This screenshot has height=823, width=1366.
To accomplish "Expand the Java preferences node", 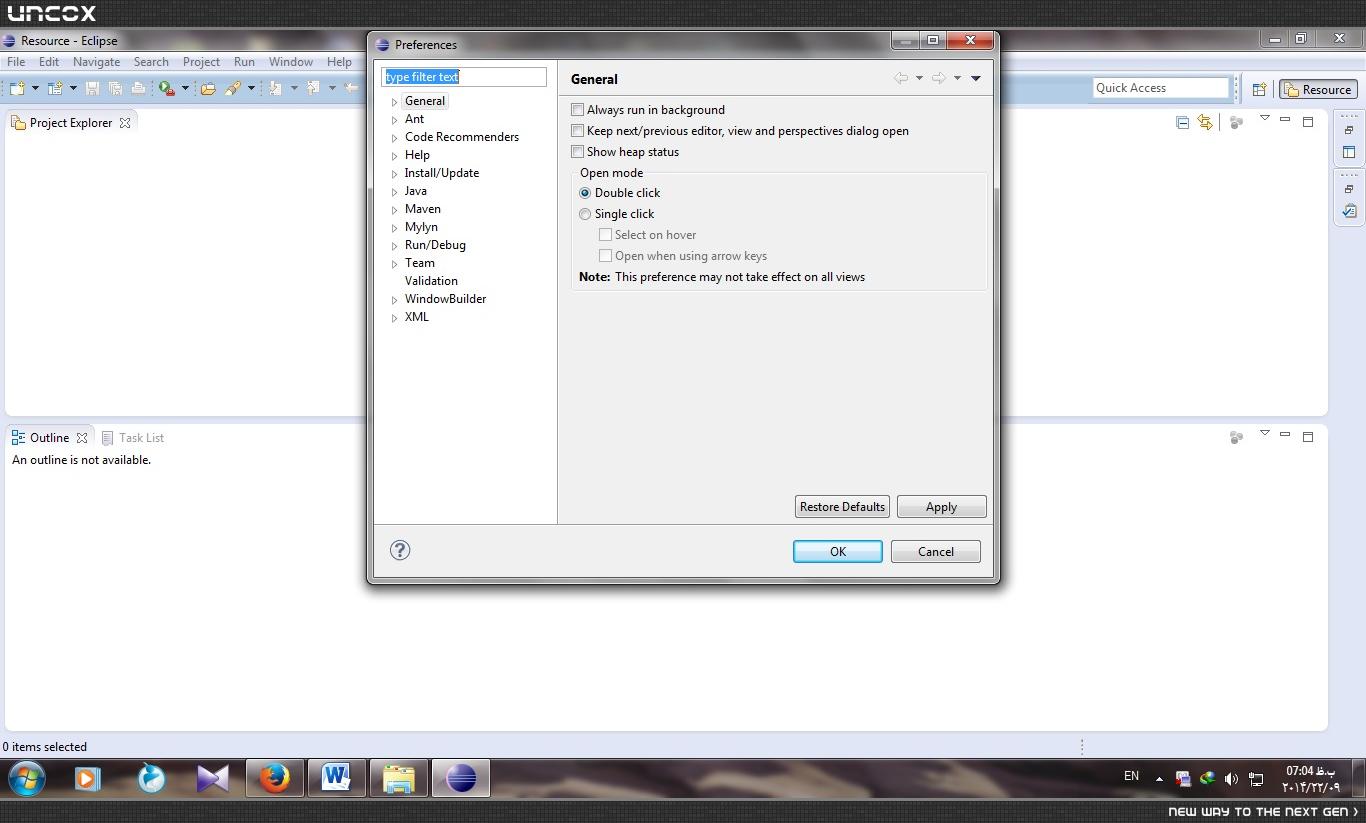I will pos(394,192).
